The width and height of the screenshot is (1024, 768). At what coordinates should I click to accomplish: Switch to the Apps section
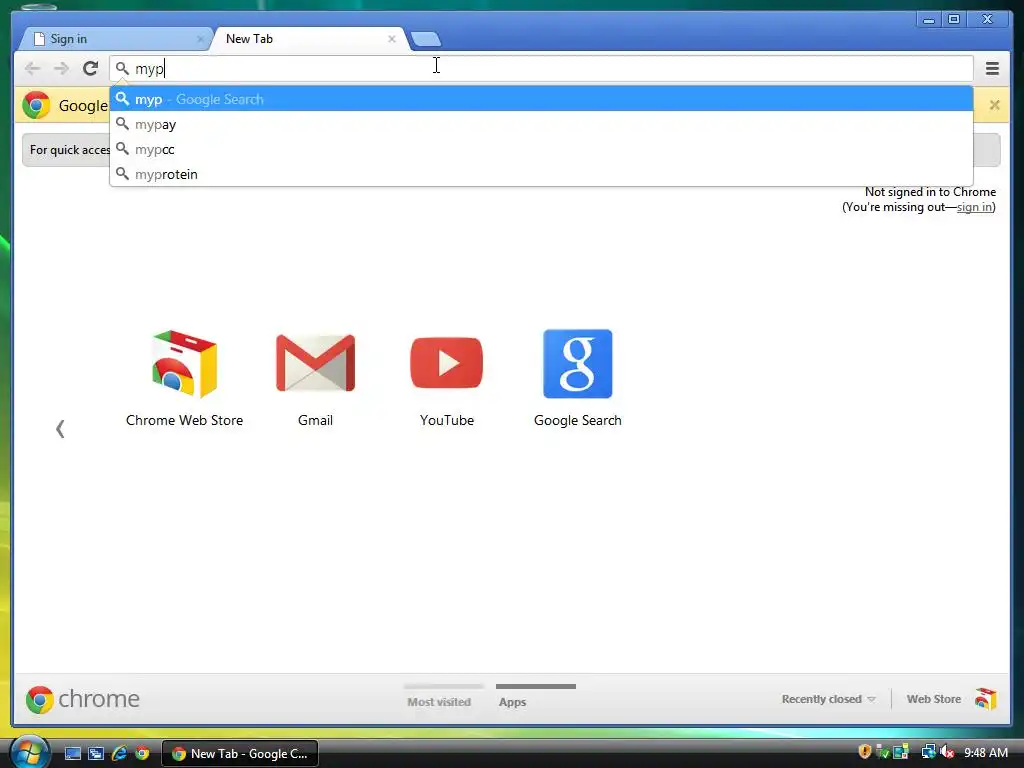[x=513, y=702]
